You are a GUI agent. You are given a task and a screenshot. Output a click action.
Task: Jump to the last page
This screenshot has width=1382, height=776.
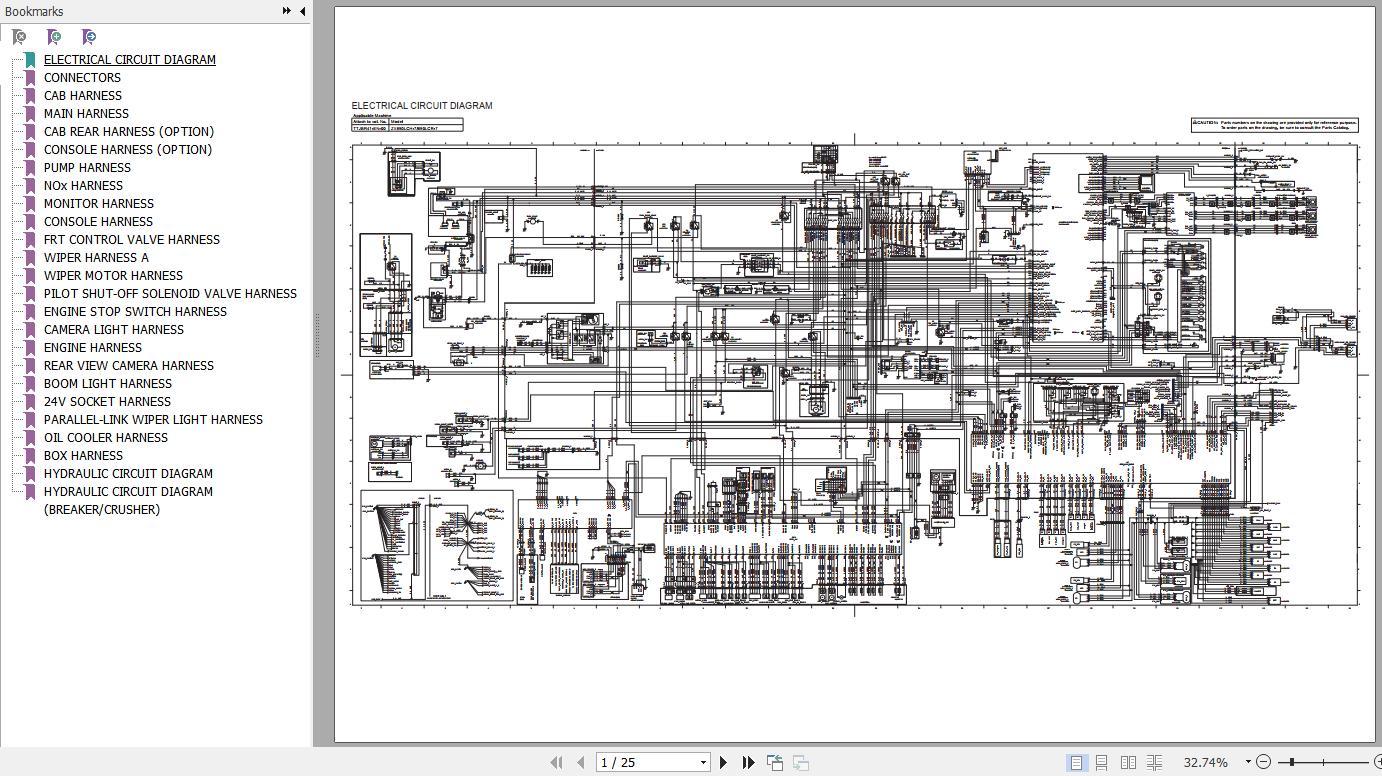click(x=748, y=762)
